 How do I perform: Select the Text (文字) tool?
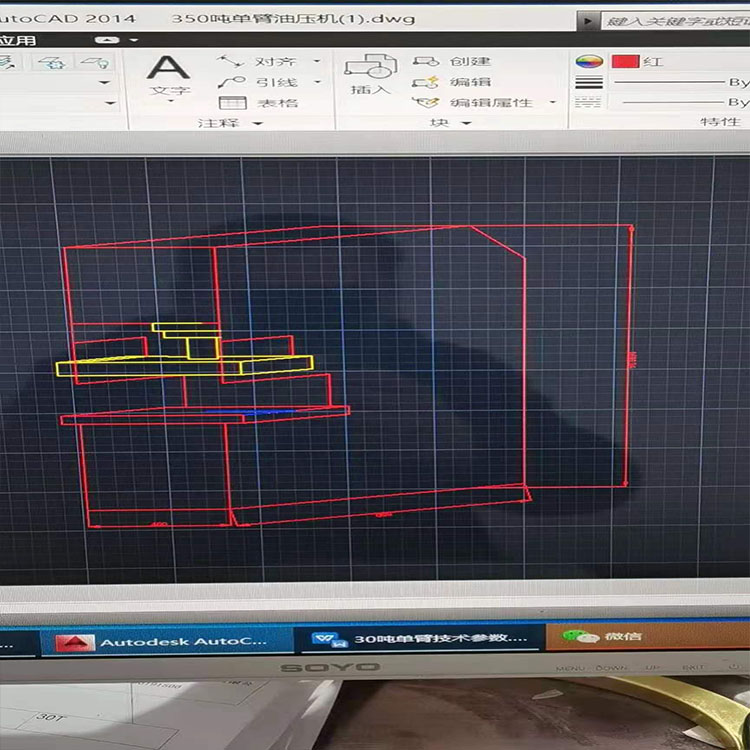pos(169,75)
